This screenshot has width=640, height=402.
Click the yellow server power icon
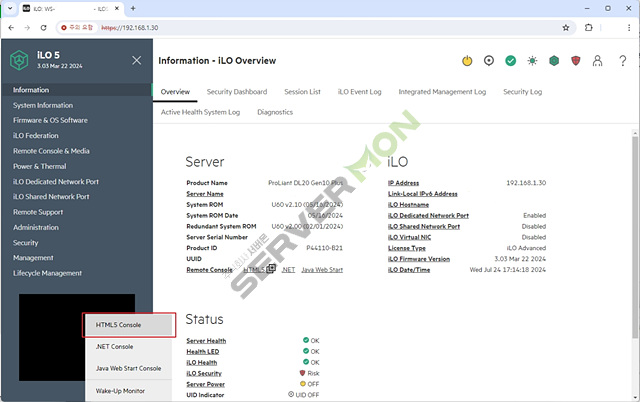[x=467, y=61]
